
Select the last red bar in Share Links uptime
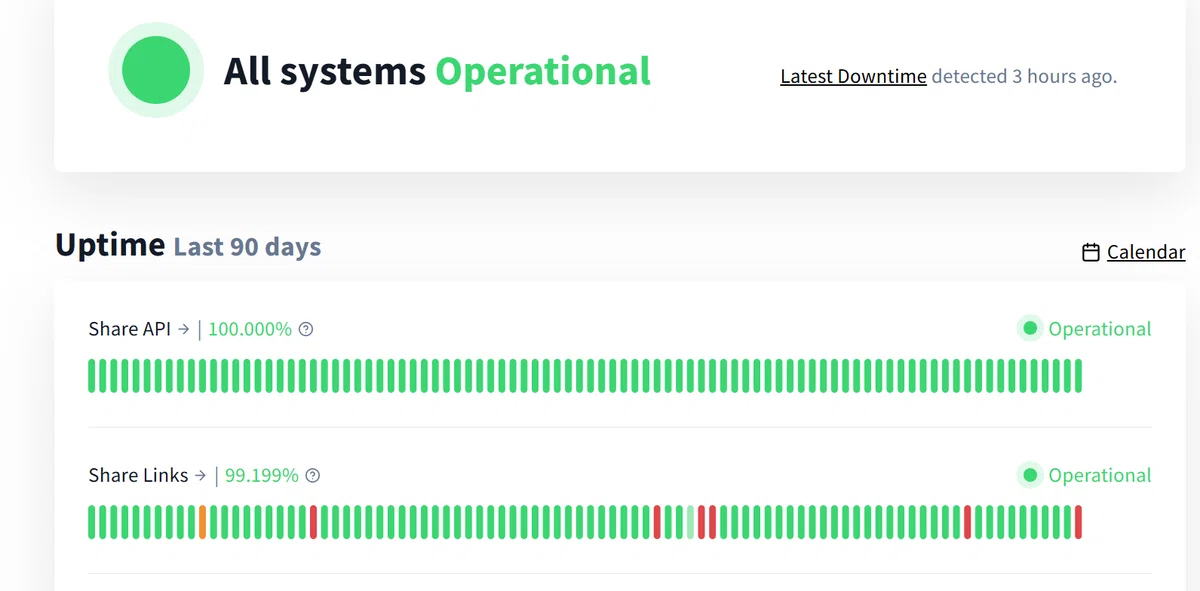tap(1078, 522)
